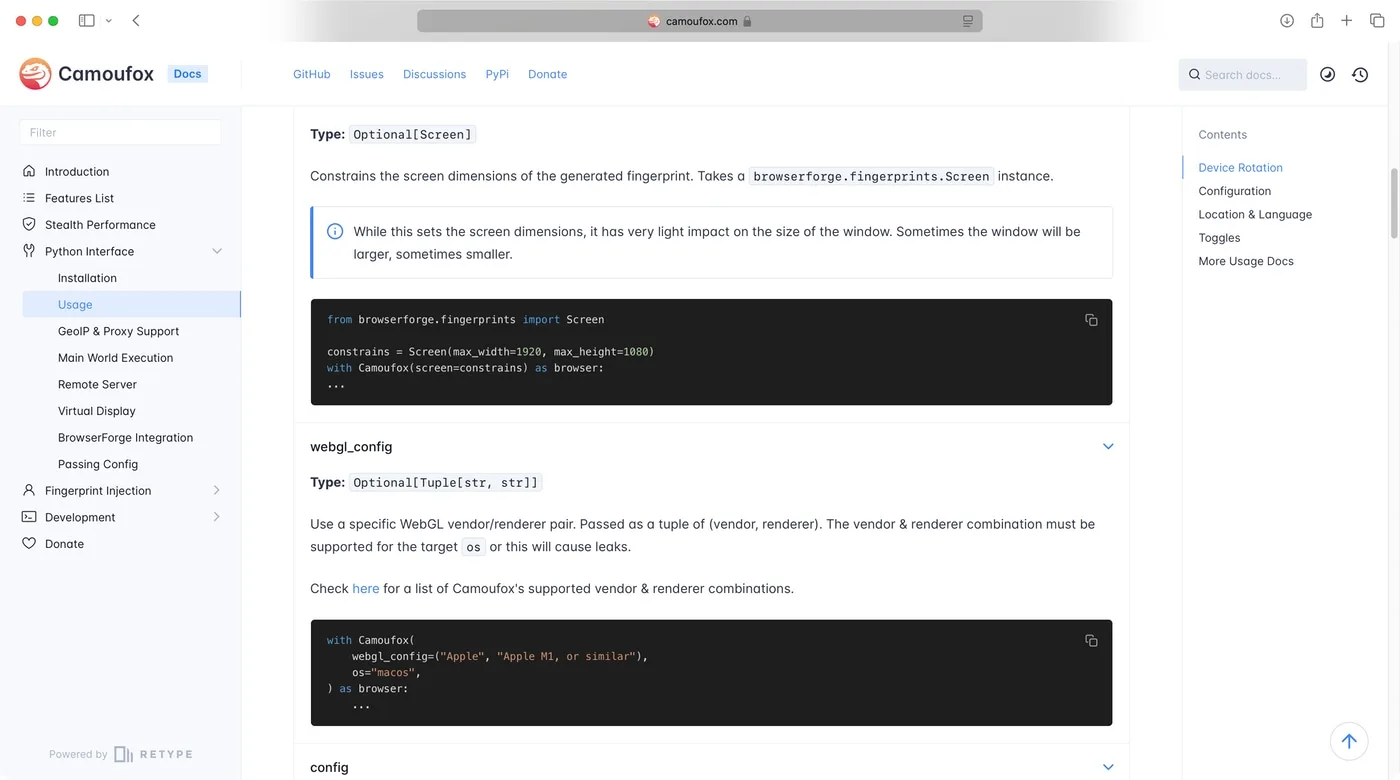
Task: Open the PyPi navigation link
Action: click(497, 74)
